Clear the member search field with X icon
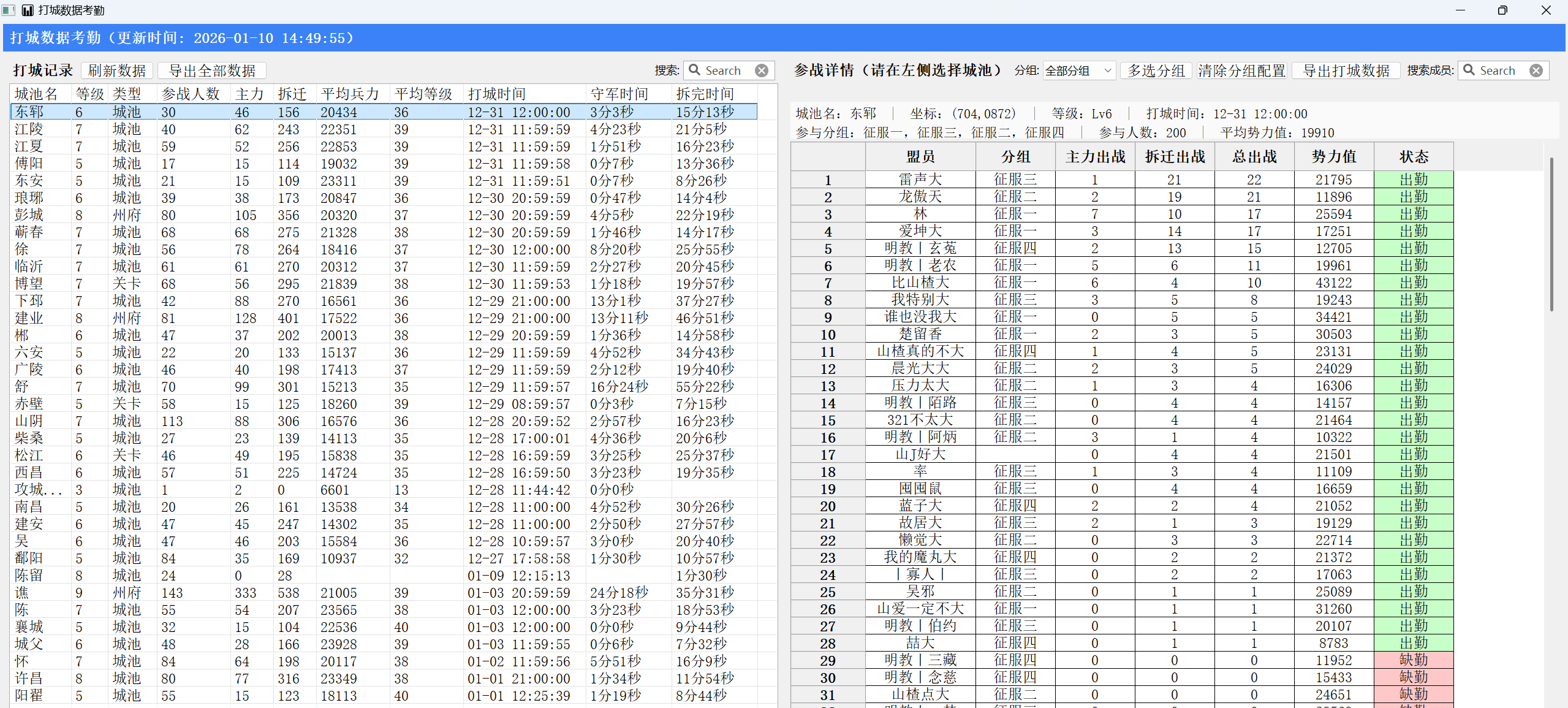The width and height of the screenshot is (1568, 708). pos(1536,70)
